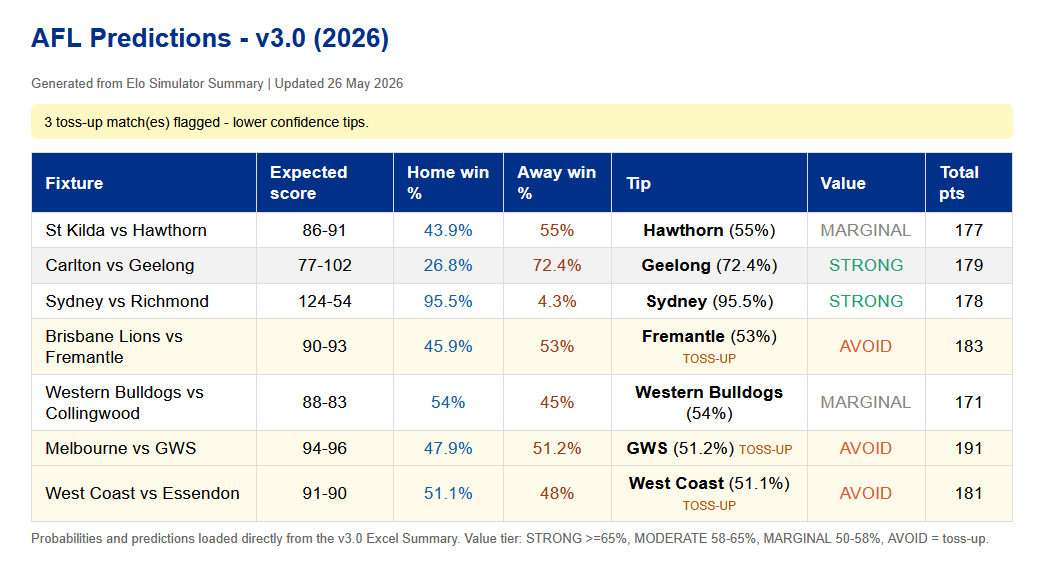Image resolution: width=1052 pixels, height=573 pixels.
Task: Click expected score 86-91
Action: point(325,230)
